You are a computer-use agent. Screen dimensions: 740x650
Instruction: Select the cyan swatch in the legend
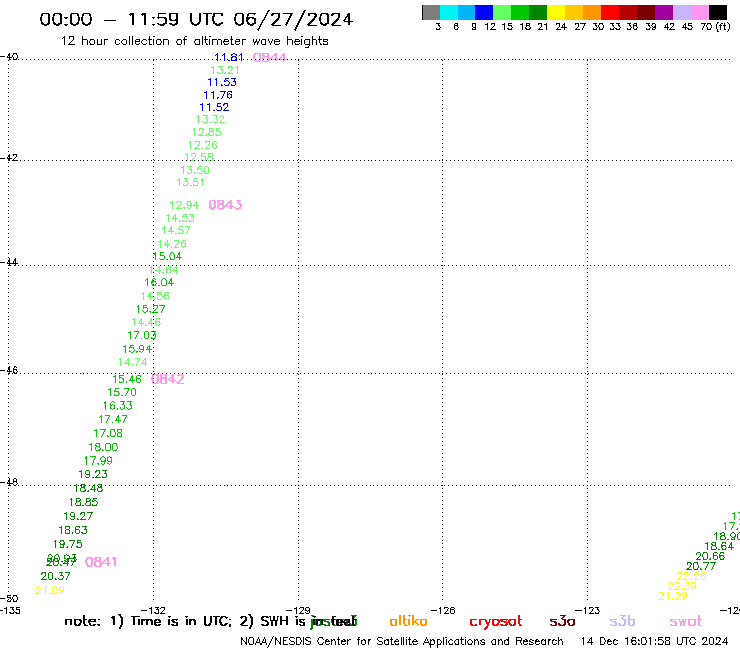[448, 12]
